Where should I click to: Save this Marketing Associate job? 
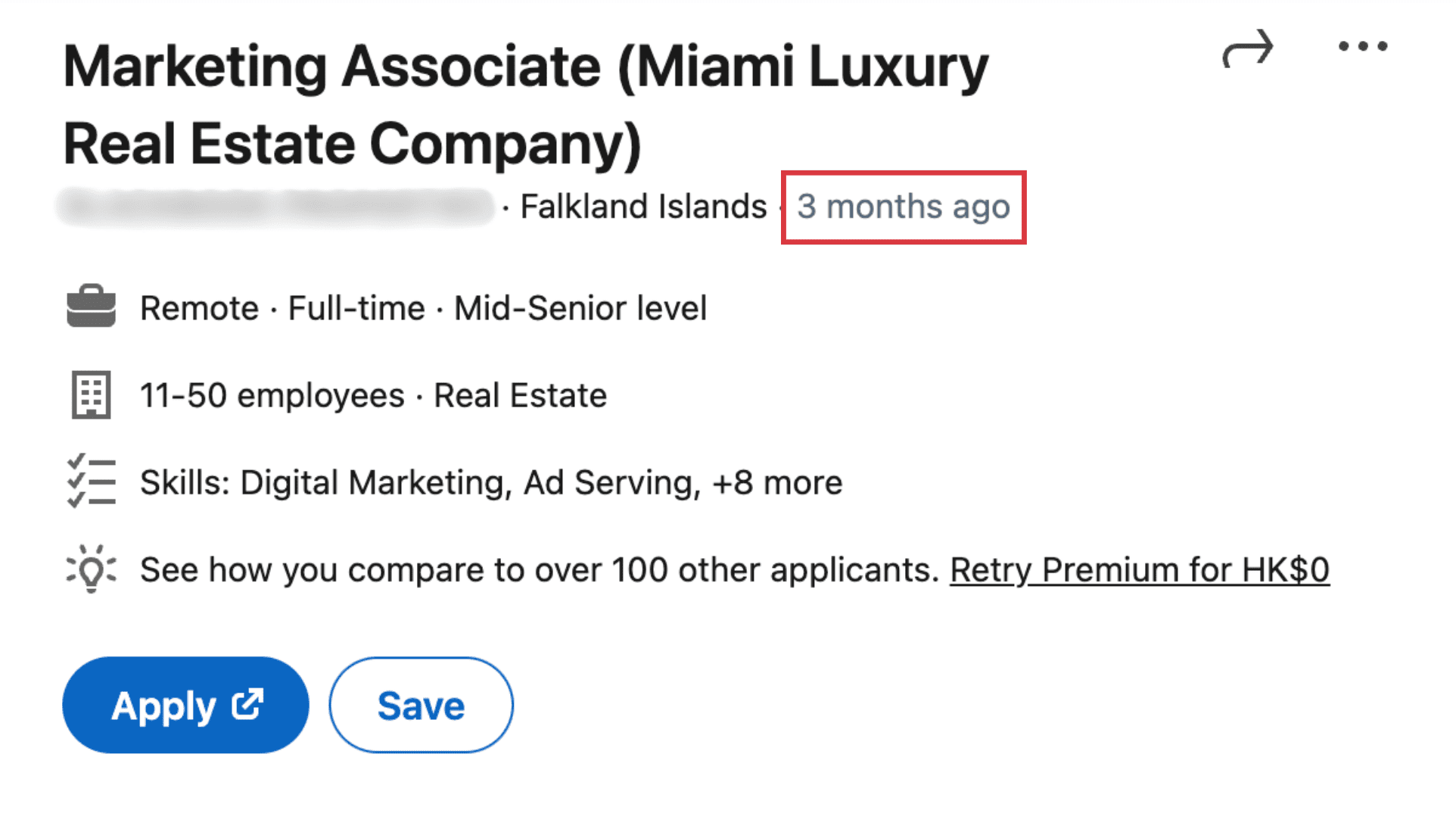click(x=421, y=705)
